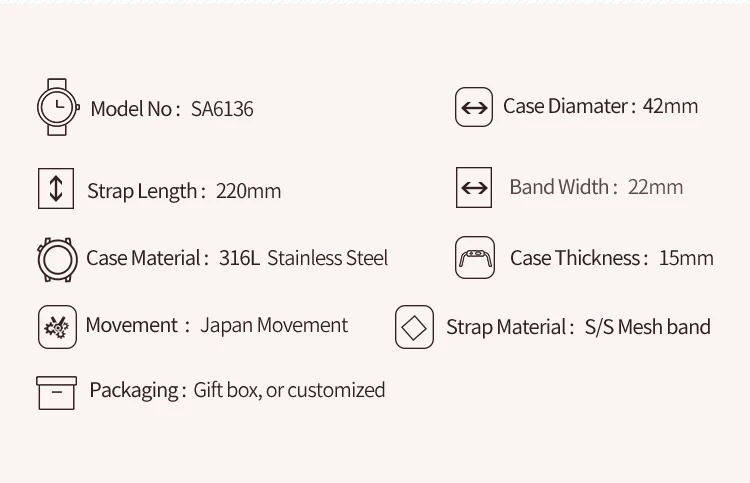Click the gift box Packaging icon
The image size is (750, 483).
tap(56, 392)
